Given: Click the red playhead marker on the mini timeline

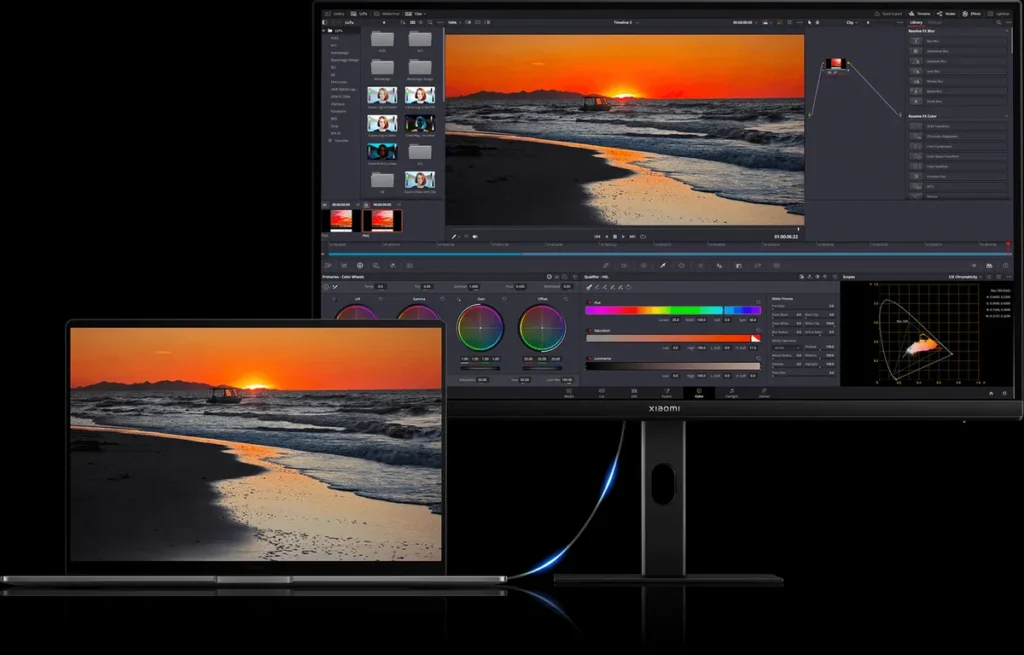Looking at the screenshot, I should click(1008, 246).
